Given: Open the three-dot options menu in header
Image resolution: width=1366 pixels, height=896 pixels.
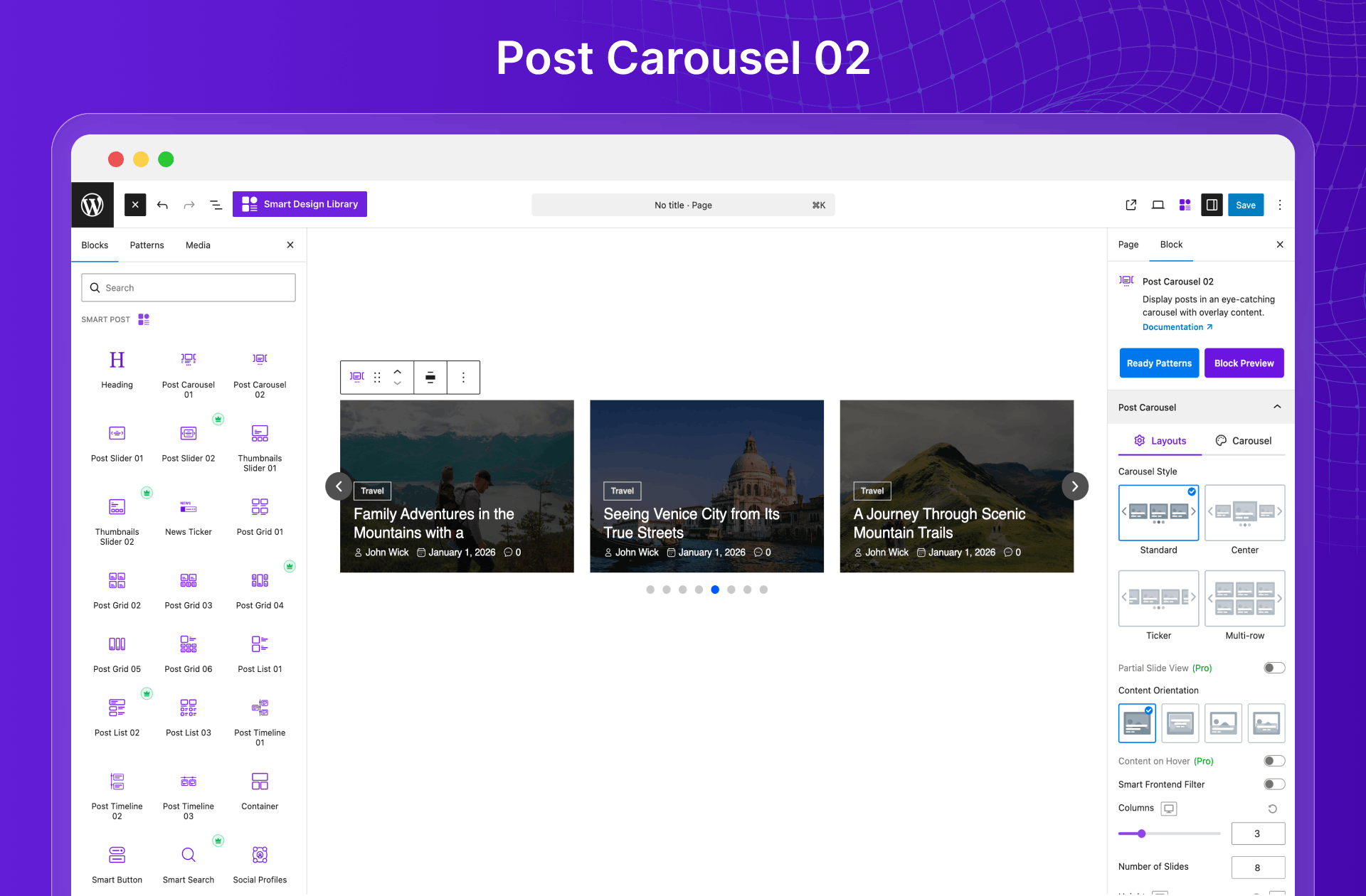Looking at the screenshot, I should (x=1280, y=205).
